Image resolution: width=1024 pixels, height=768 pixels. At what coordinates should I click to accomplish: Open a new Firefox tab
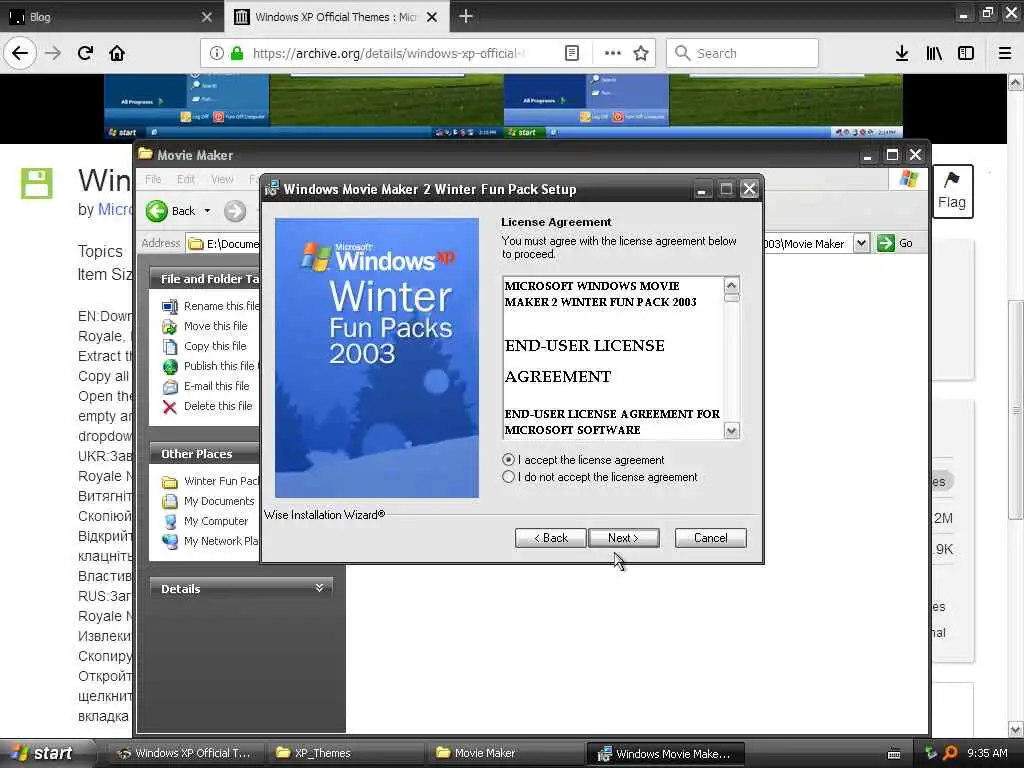466,16
